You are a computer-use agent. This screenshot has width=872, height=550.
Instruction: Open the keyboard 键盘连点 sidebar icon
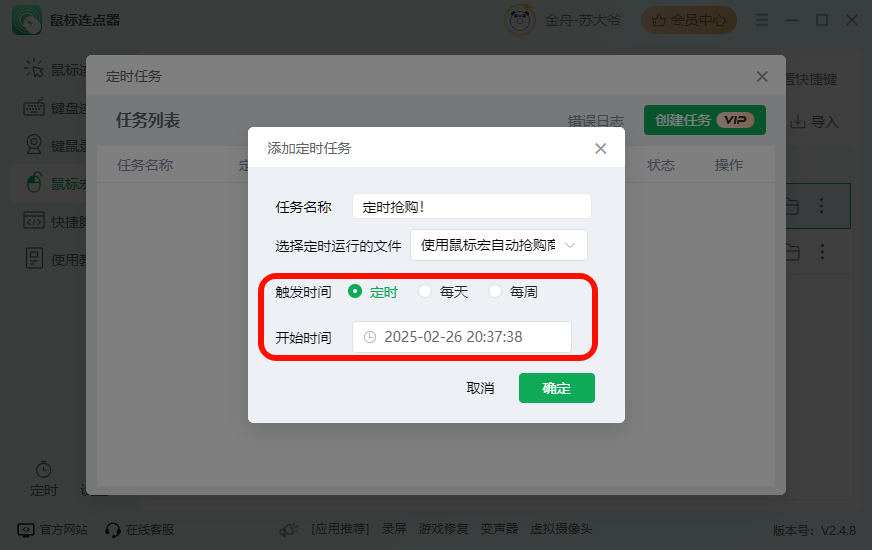(34, 107)
